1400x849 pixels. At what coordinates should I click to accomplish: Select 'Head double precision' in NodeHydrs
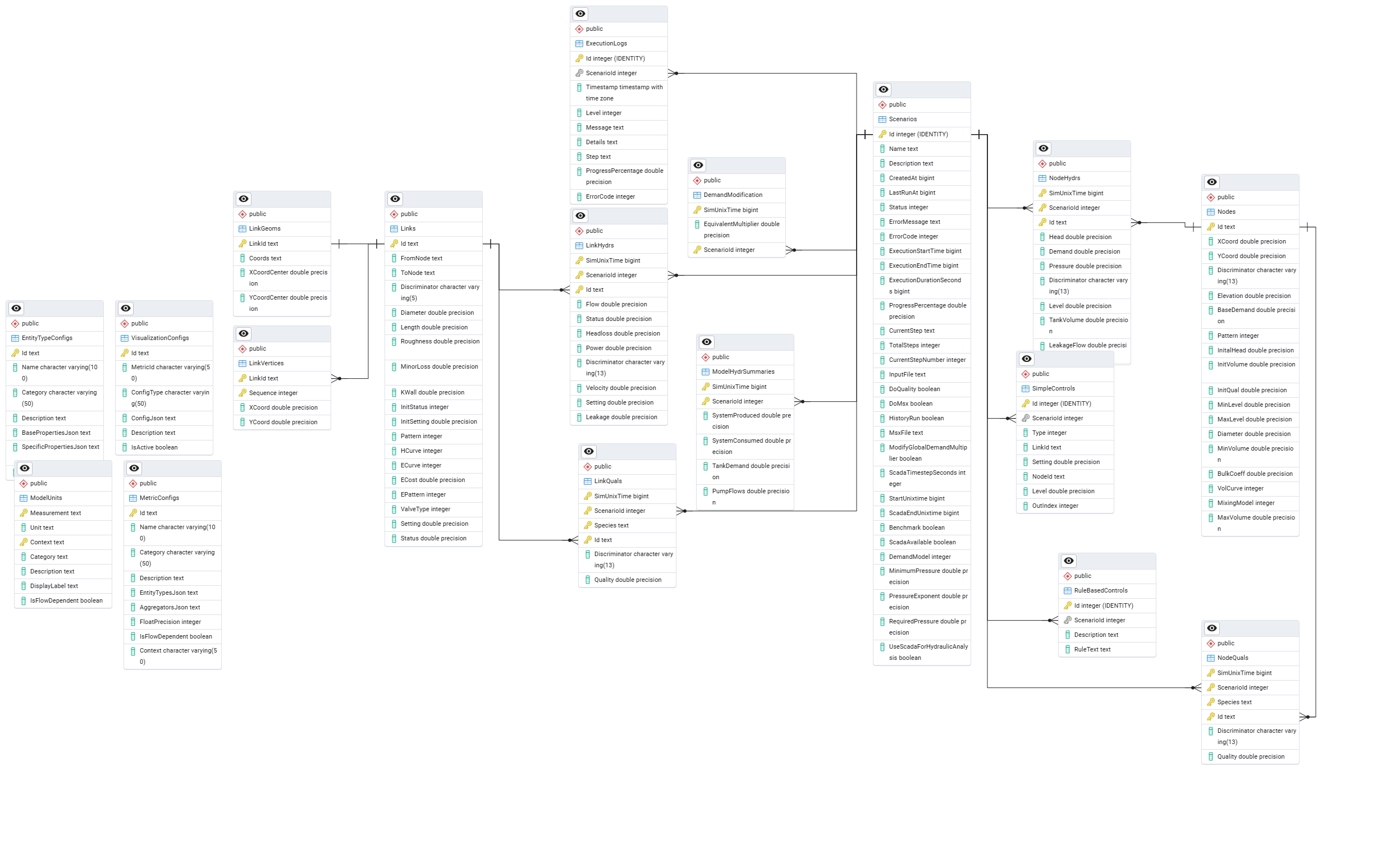pyautogui.click(x=1082, y=237)
